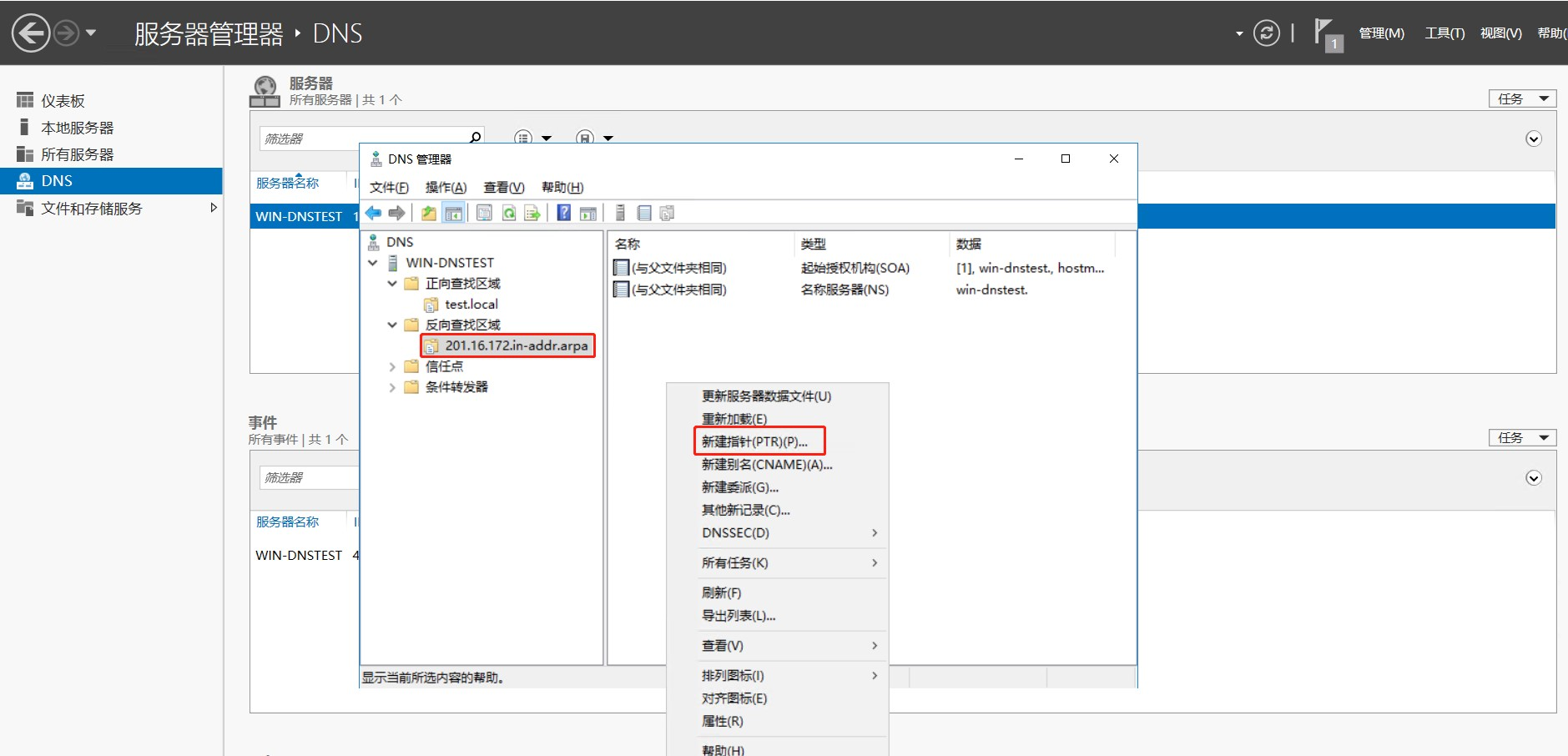Screen dimensions: 1568x756
Task: Open Help using the question mark toolbar icon
Action: [x=564, y=213]
